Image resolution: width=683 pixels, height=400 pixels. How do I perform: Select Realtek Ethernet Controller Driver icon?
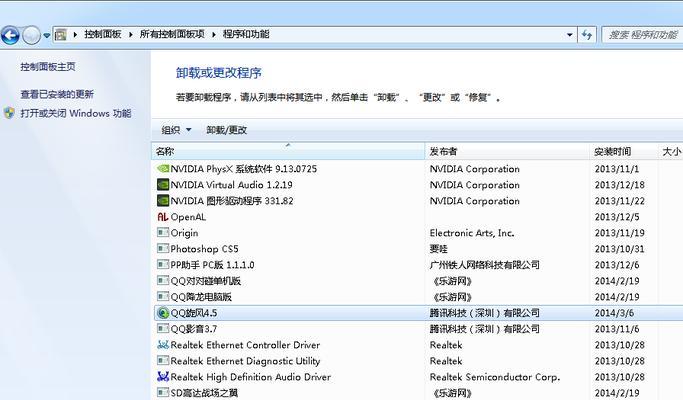tap(162, 345)
